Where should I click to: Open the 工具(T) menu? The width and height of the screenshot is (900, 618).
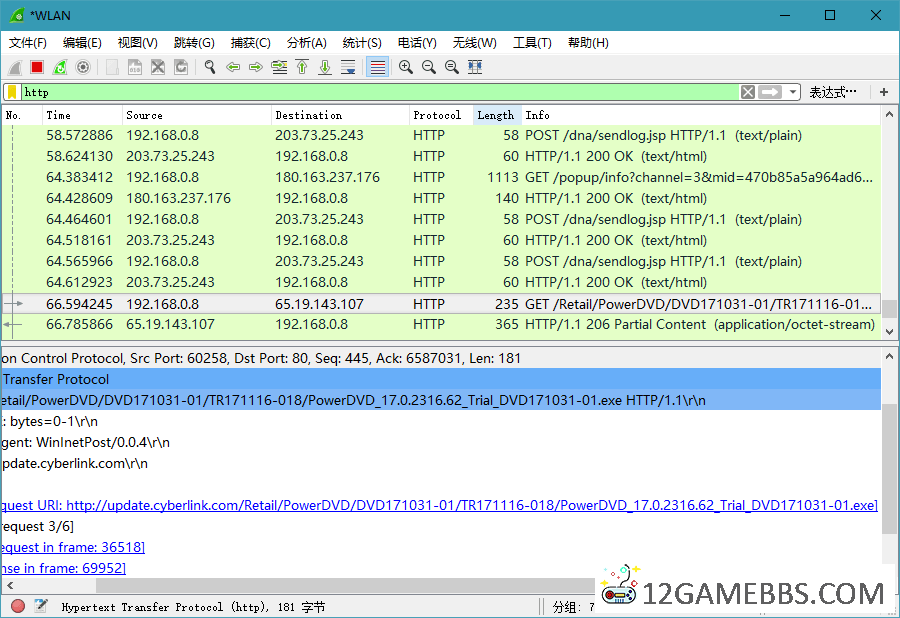[532, 43]
